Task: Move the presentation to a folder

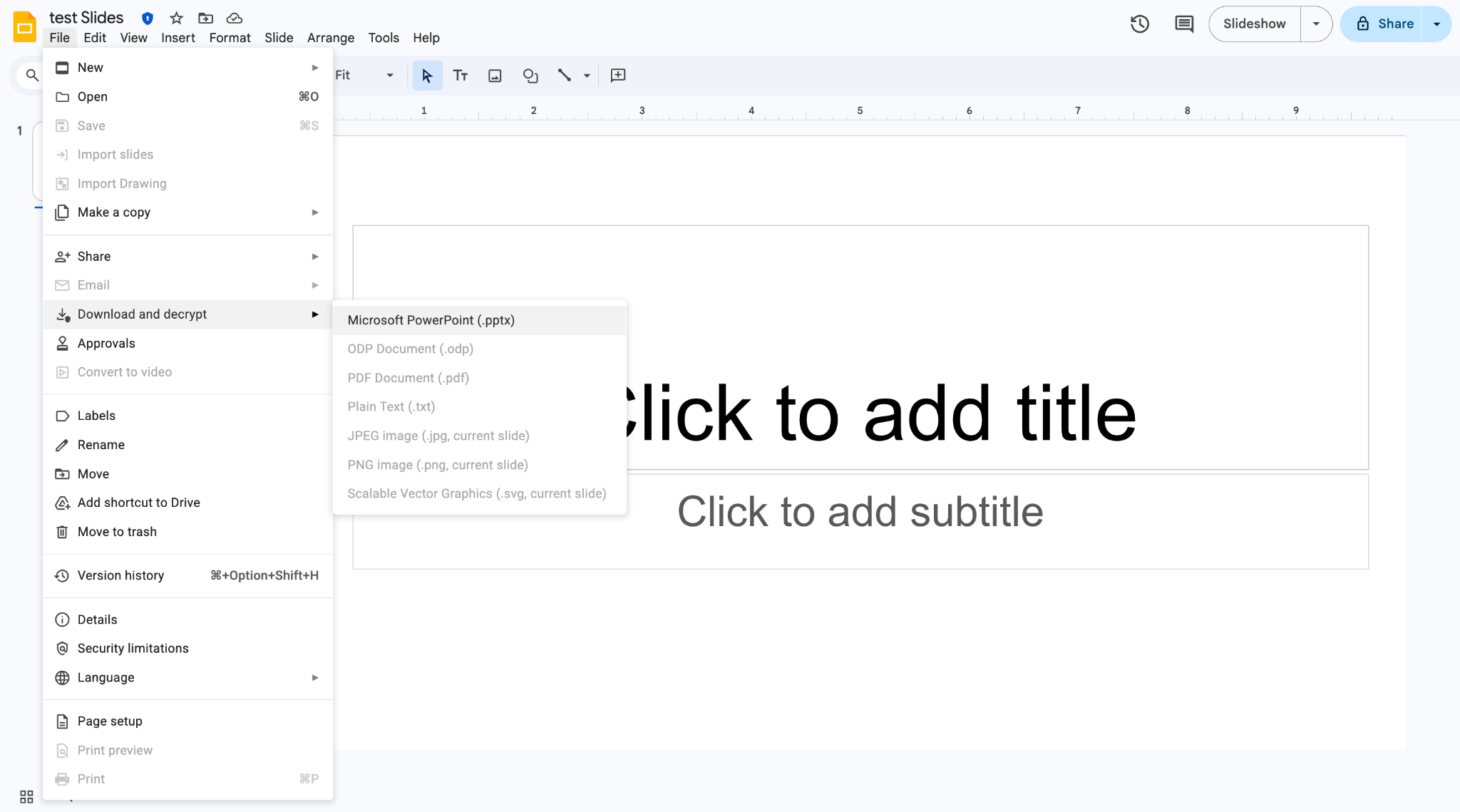Action: pyautogui.click(x=205, y=18)
